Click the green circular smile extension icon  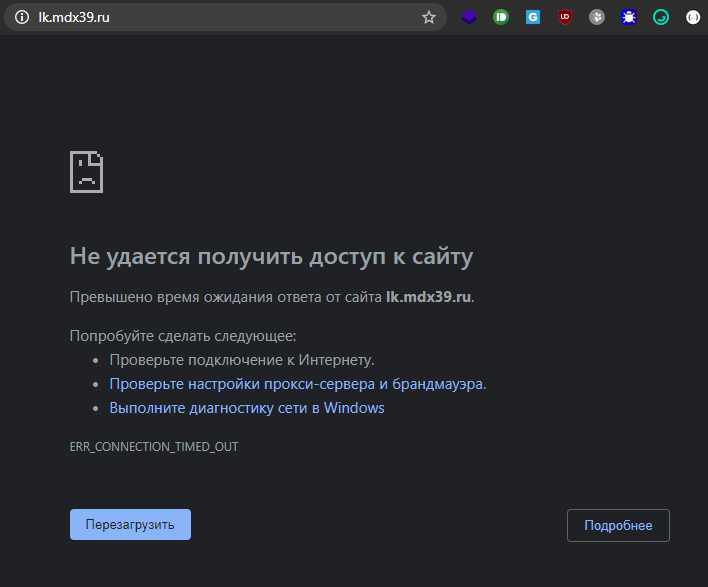[661, 17]
